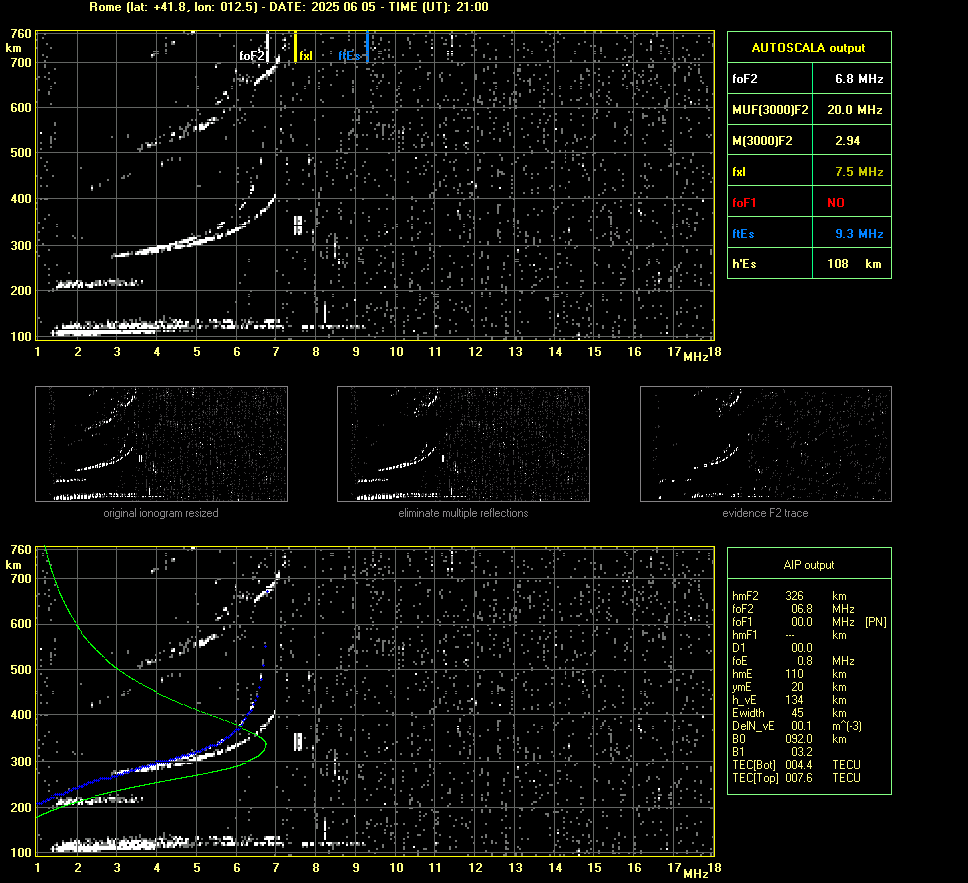Click the eliminate multiple reflections caption
This screenshot has width=968, height=883.
point(463,513)
